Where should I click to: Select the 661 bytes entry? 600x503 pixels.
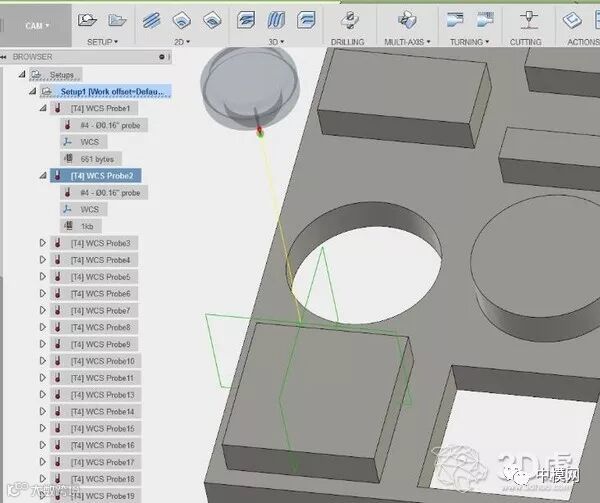click(x=91, y=159)
